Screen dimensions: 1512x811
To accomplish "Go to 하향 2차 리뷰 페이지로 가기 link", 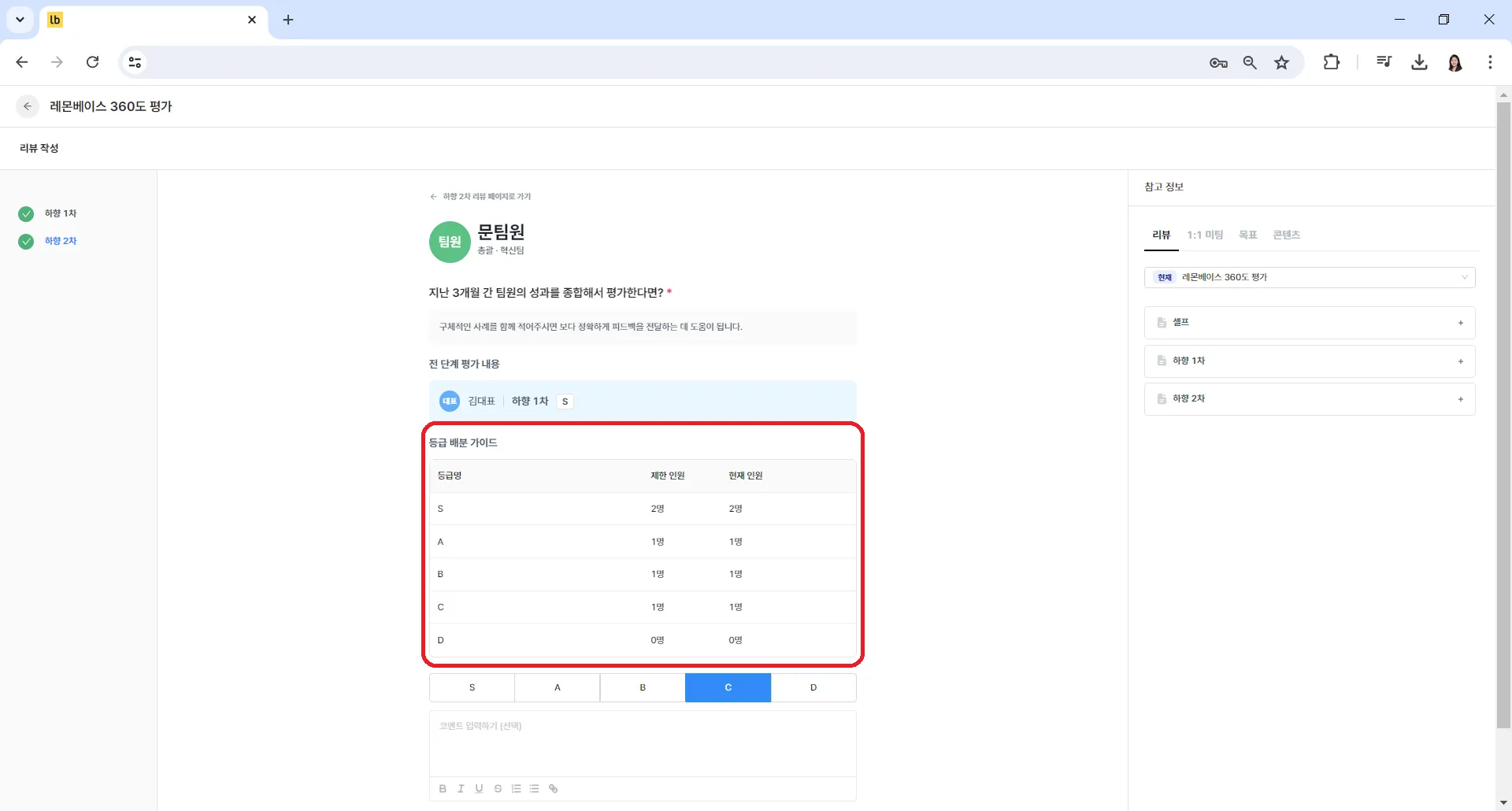I will pos(480,196).
